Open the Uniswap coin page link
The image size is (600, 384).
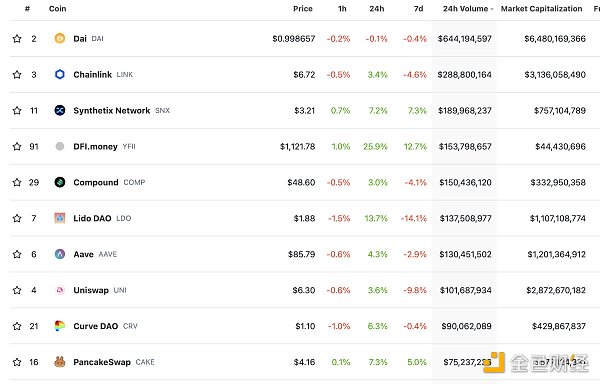click(x=91, y=290)
